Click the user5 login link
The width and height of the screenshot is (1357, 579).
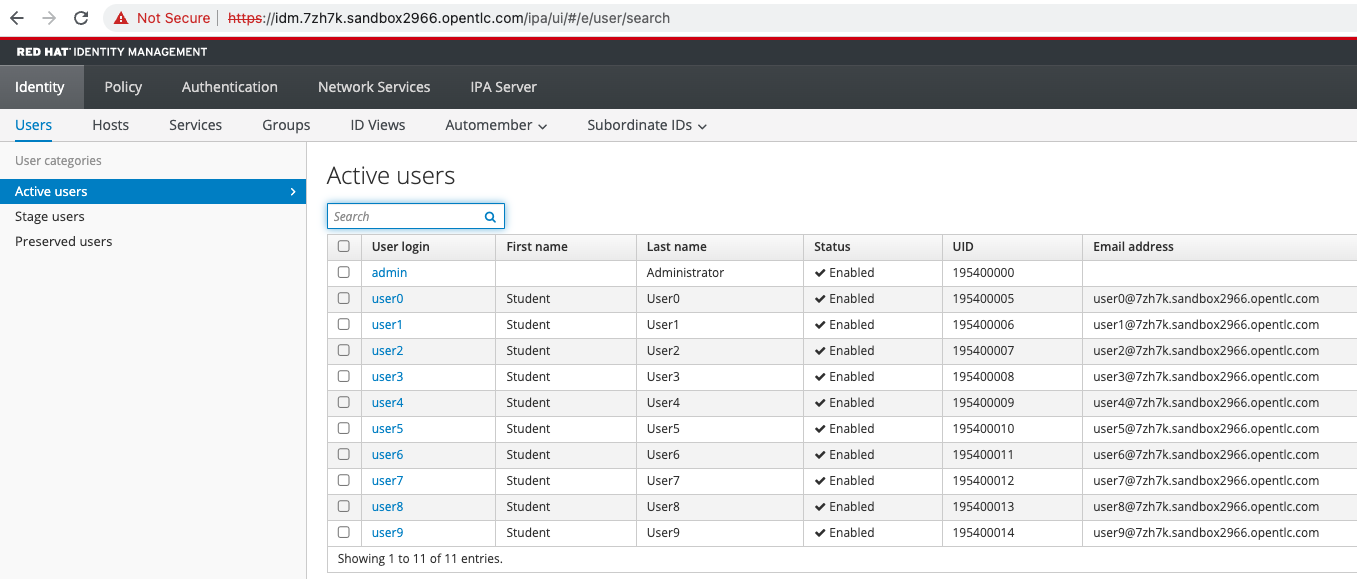coord(387,428)
